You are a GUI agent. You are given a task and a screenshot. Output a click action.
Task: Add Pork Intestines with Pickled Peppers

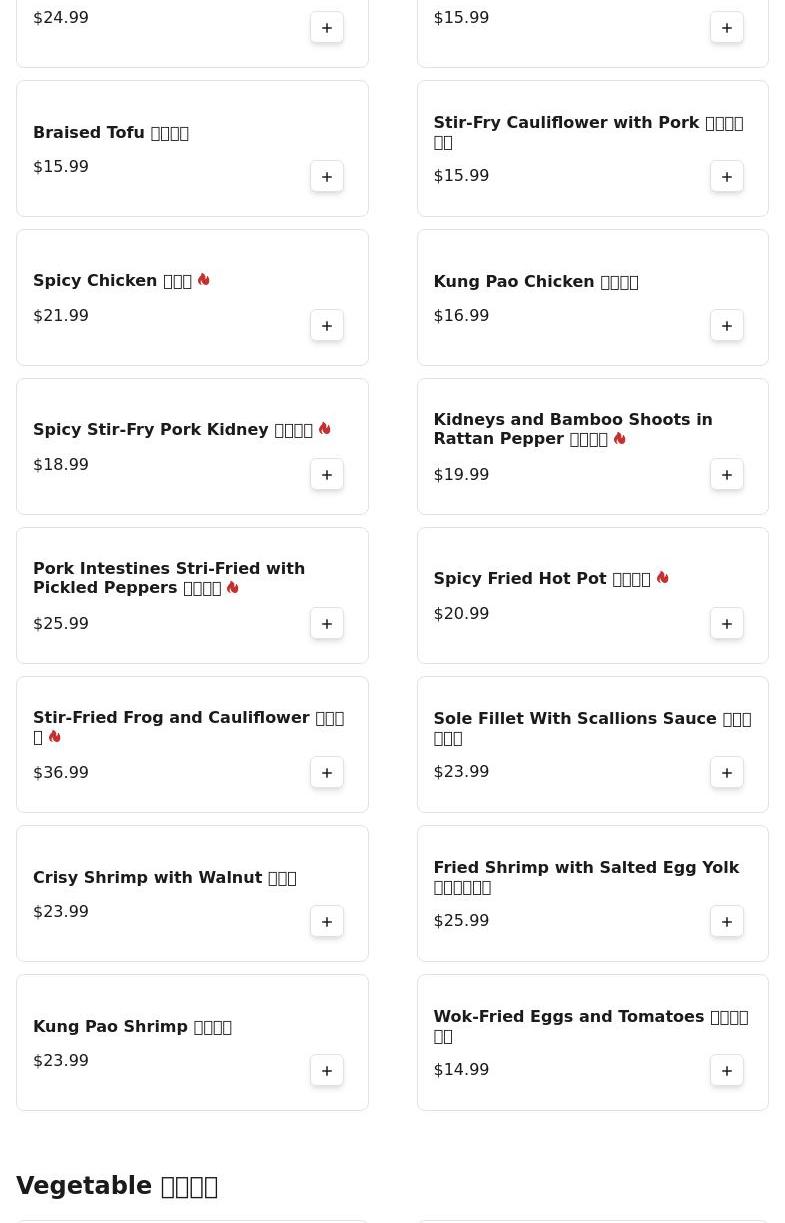pos(327,624)
